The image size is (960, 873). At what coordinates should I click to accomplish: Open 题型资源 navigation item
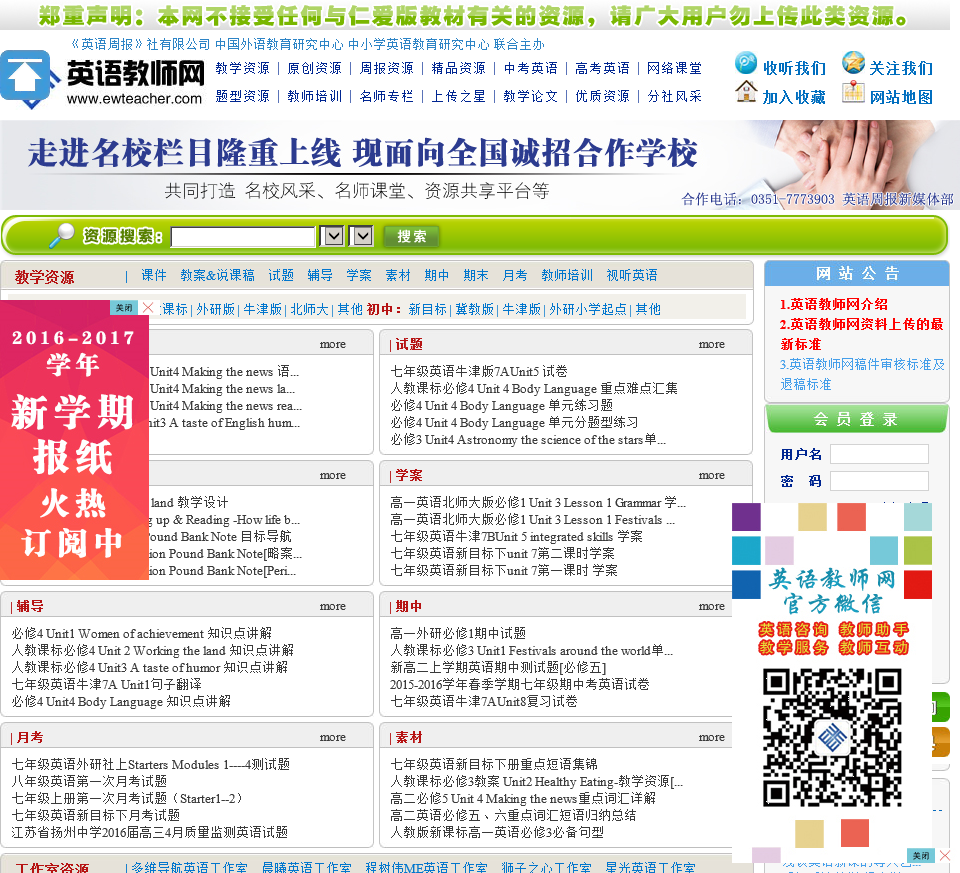pos(242,96)
